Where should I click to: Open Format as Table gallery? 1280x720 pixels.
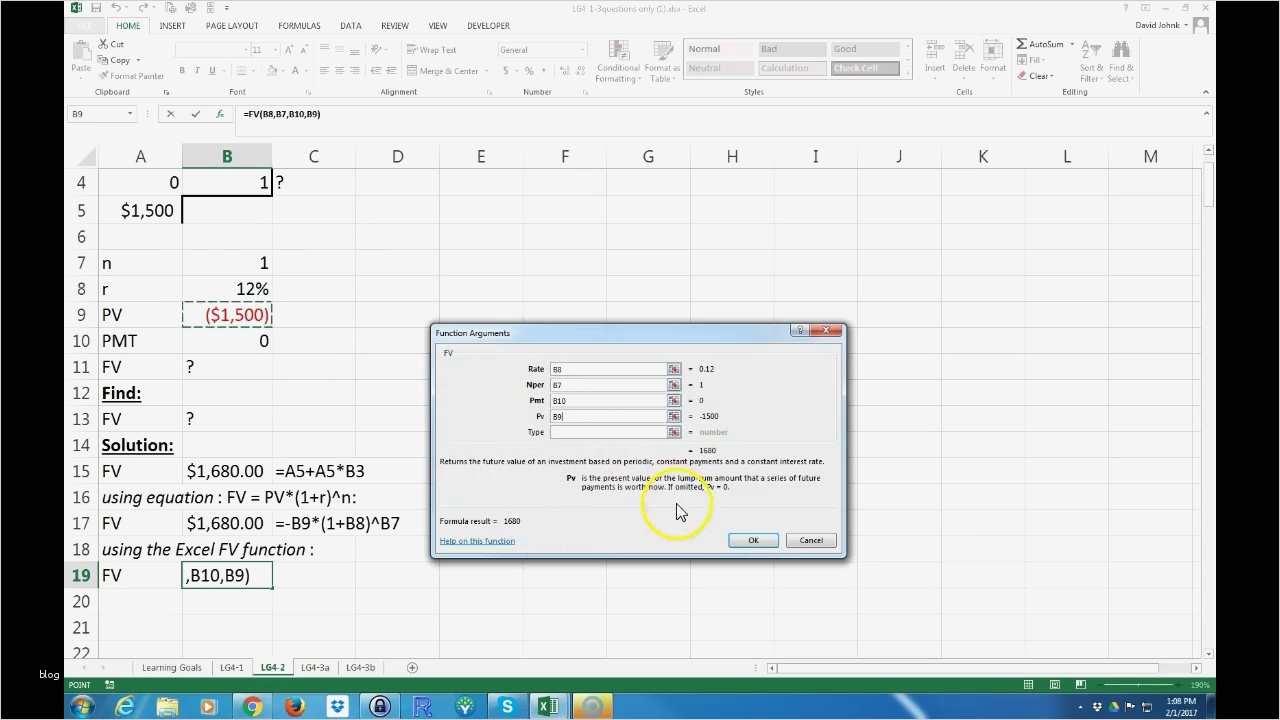(x=662, y=62)
